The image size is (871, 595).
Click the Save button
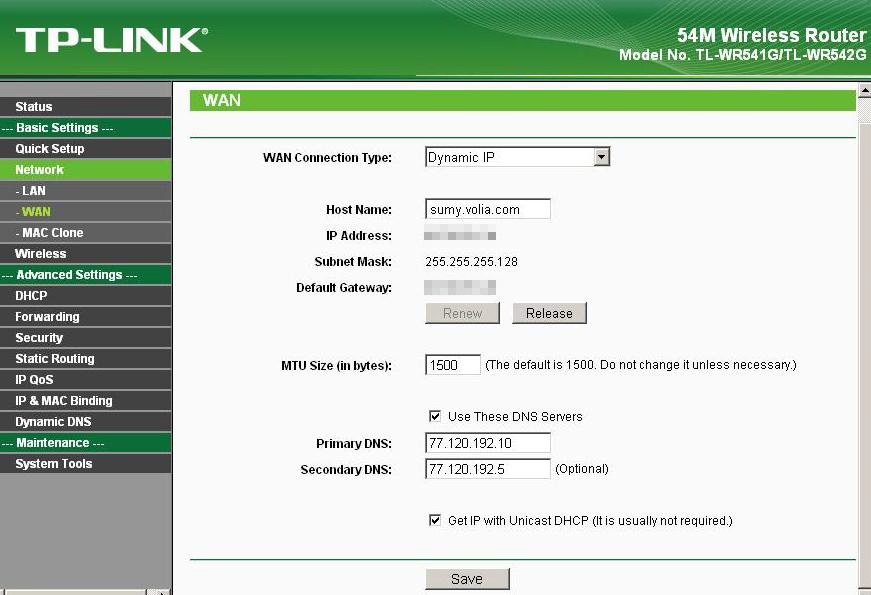click(467, 579)
